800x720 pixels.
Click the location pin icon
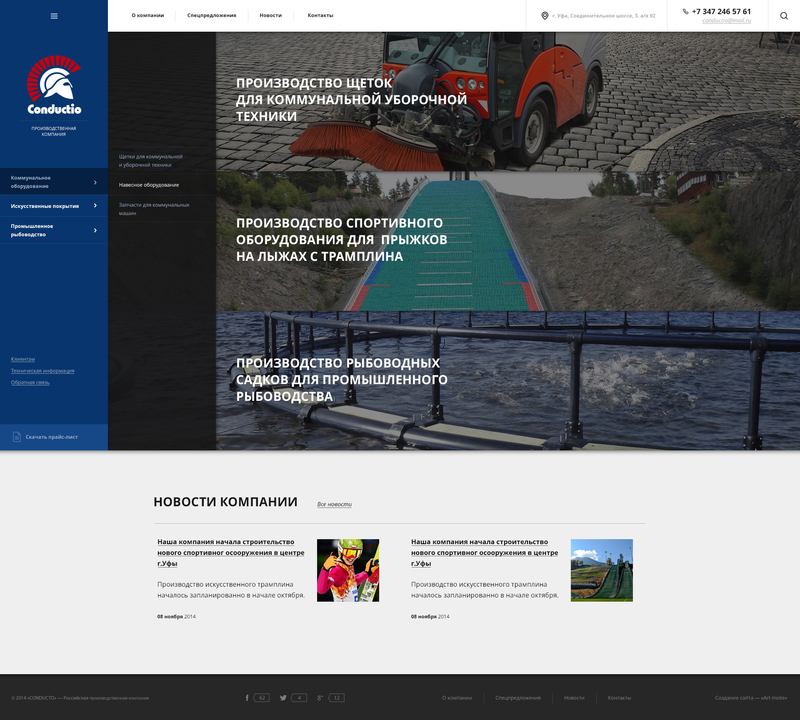(x=544, y=16)
